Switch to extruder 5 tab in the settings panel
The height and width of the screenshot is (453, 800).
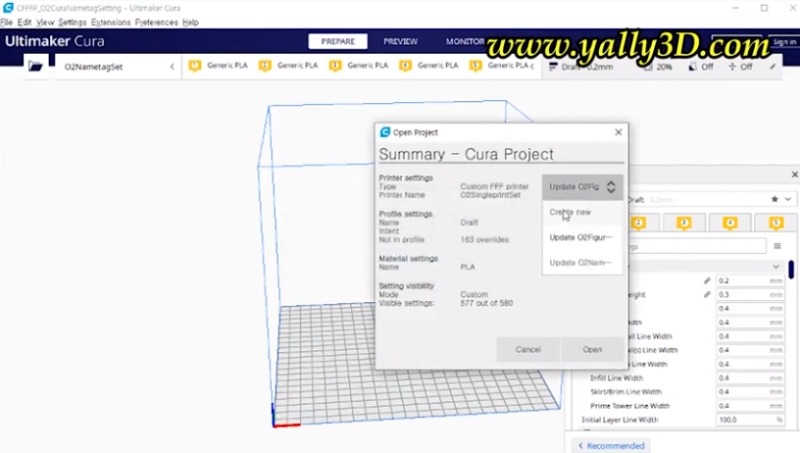[776, 223]
